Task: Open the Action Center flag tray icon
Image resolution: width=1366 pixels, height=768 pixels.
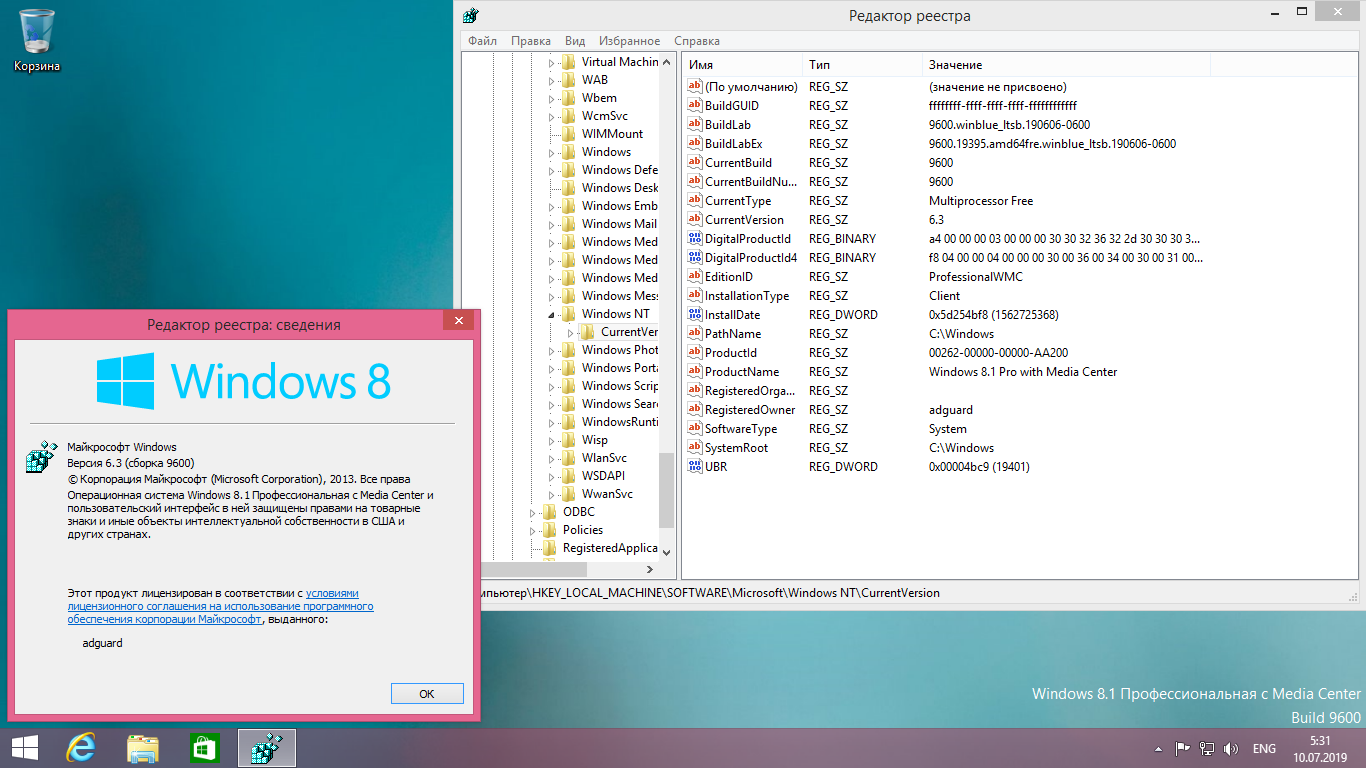Action: (x=1183, y=748)
